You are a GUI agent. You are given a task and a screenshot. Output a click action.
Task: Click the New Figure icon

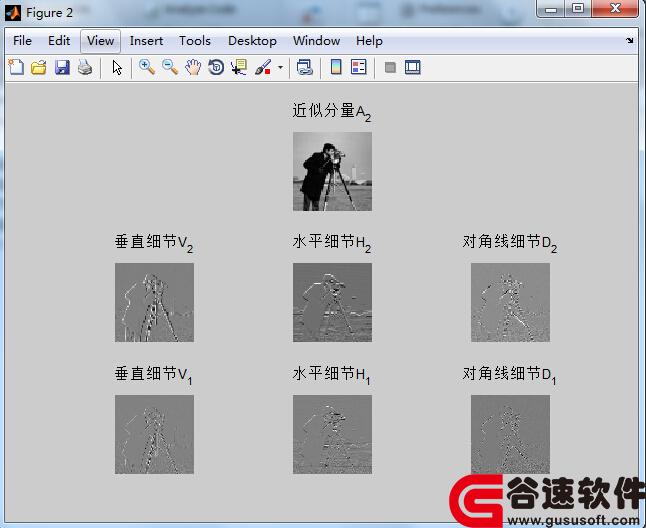click(16, 67)
